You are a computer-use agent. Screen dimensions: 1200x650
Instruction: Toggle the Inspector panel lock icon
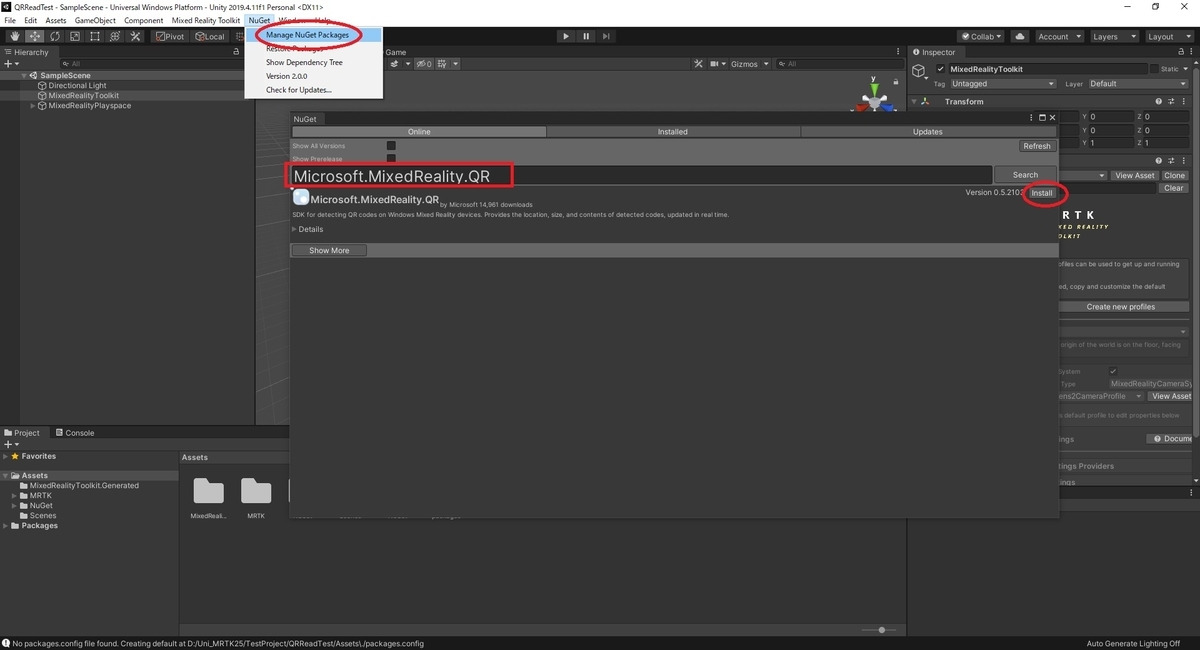pyautogui.click(x=1181, y=52)
